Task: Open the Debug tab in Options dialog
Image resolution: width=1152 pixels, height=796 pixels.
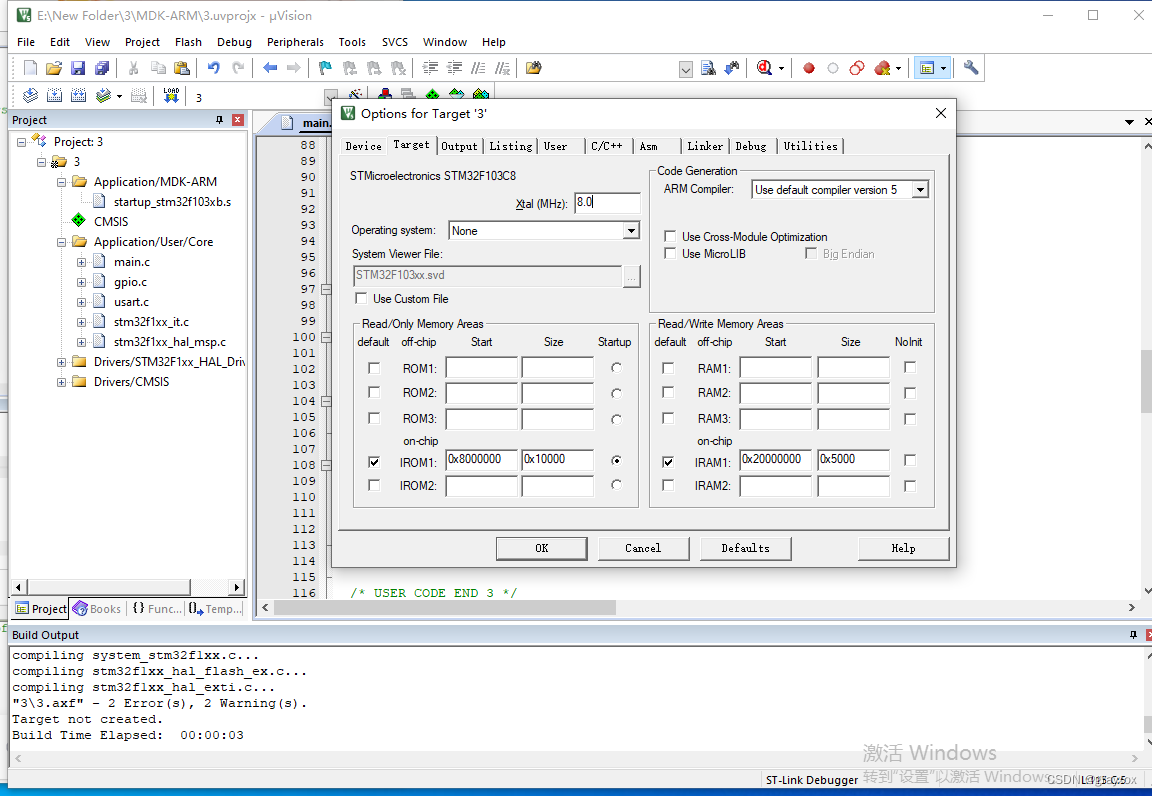Action: click(x=751, y=146)
